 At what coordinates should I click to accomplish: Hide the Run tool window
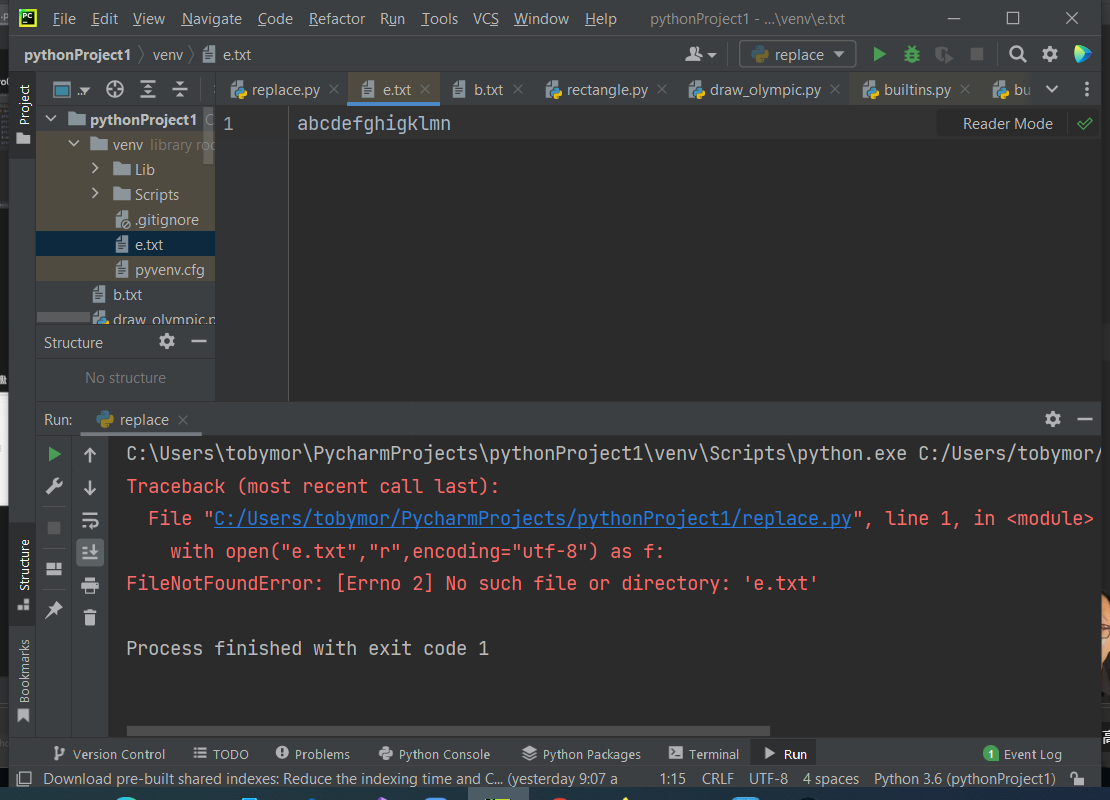point(1085,419)
